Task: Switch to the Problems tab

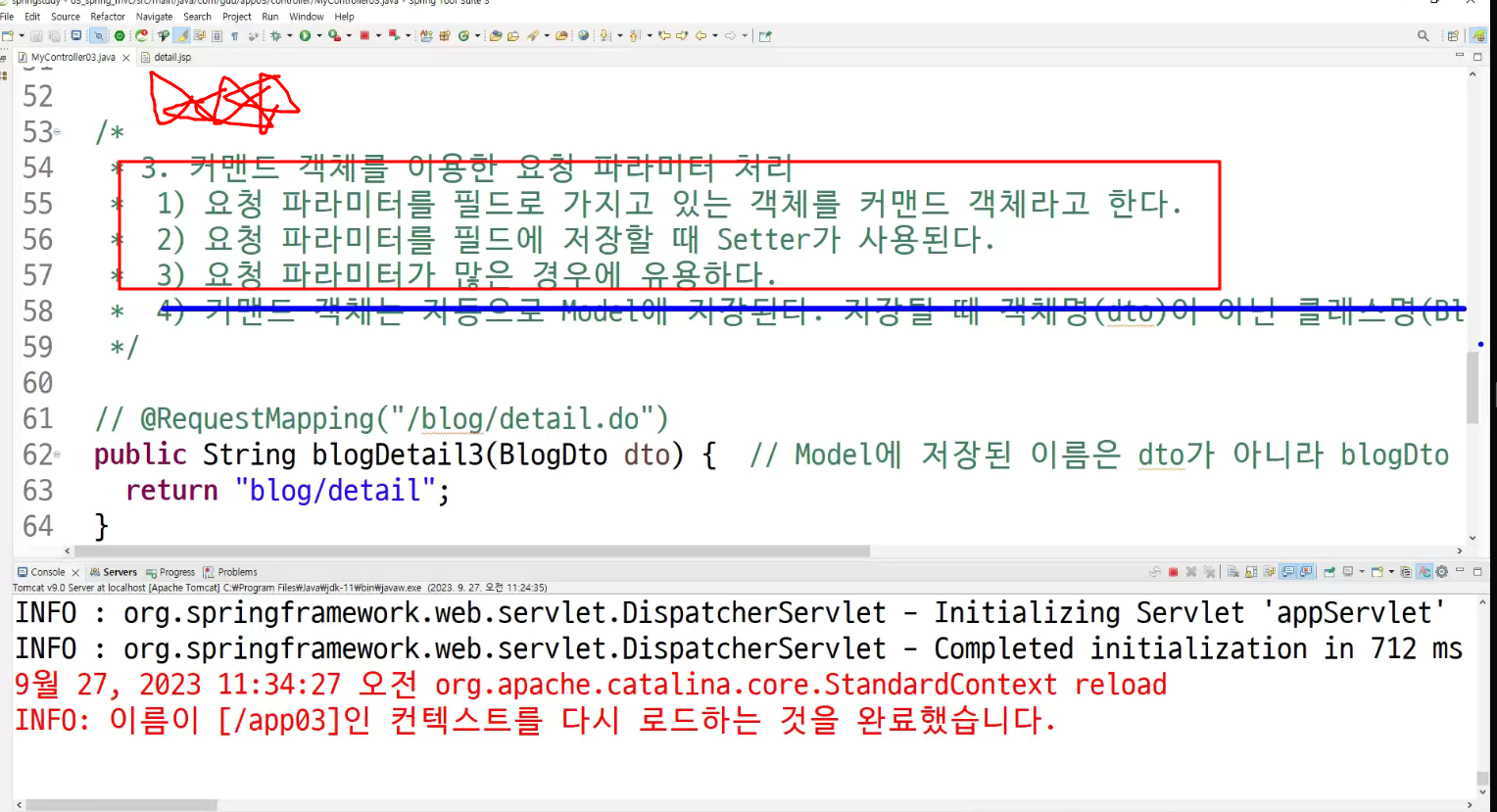Action: pos(231,572)
